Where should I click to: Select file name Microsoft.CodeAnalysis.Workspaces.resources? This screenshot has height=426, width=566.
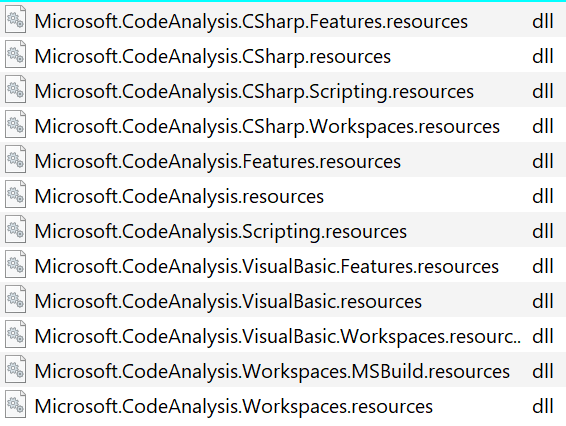coord(234,407)
